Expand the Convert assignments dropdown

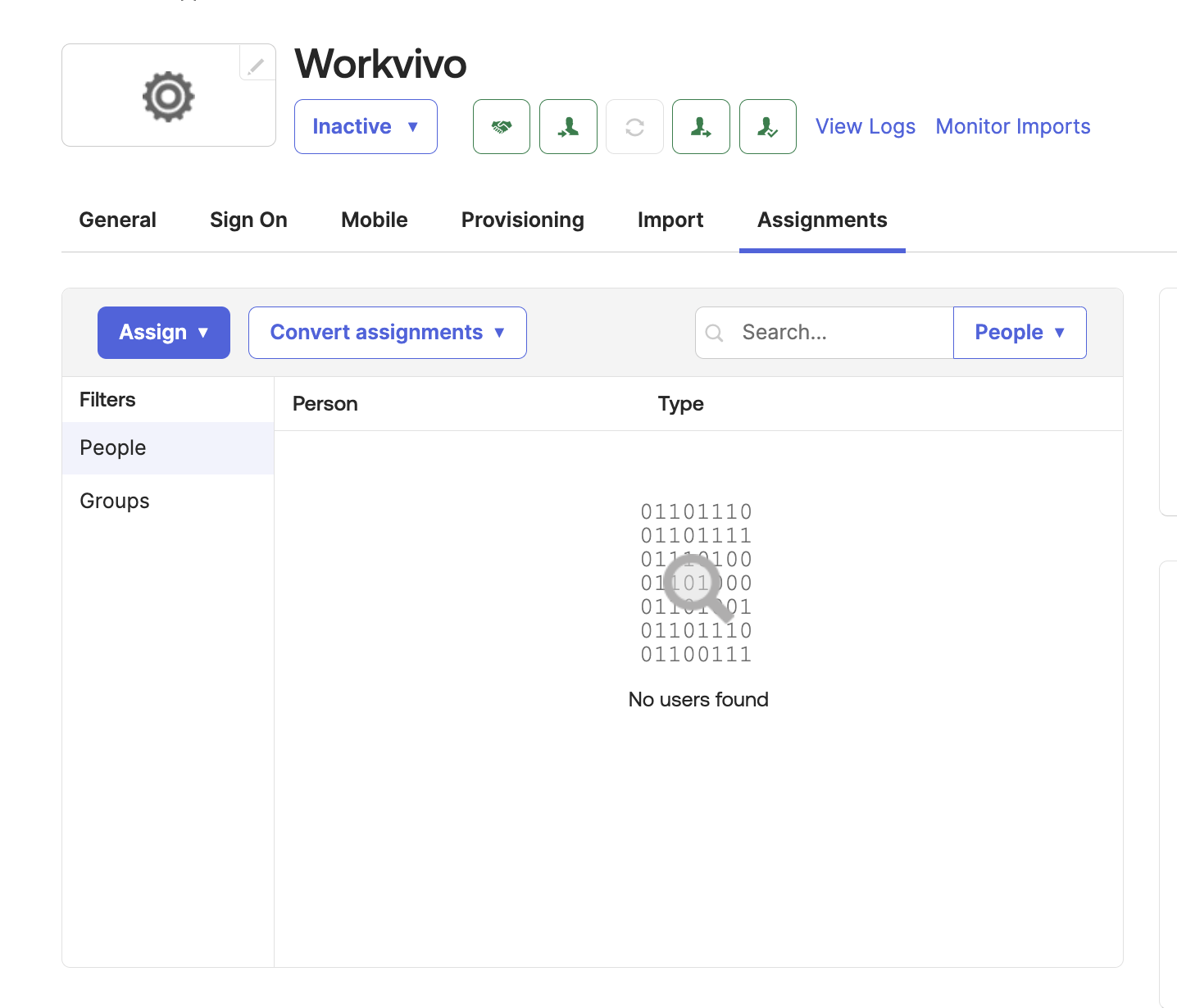(x=388, y=333)
